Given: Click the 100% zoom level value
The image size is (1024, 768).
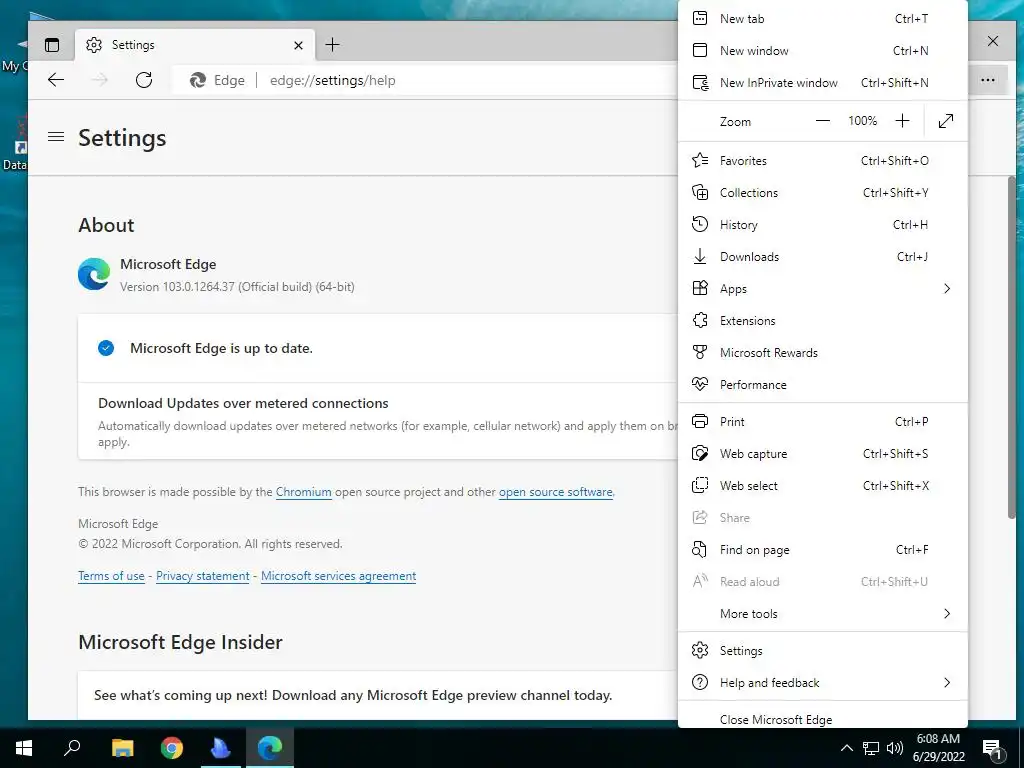Looking at the screenshot, I should coord(862,121).
